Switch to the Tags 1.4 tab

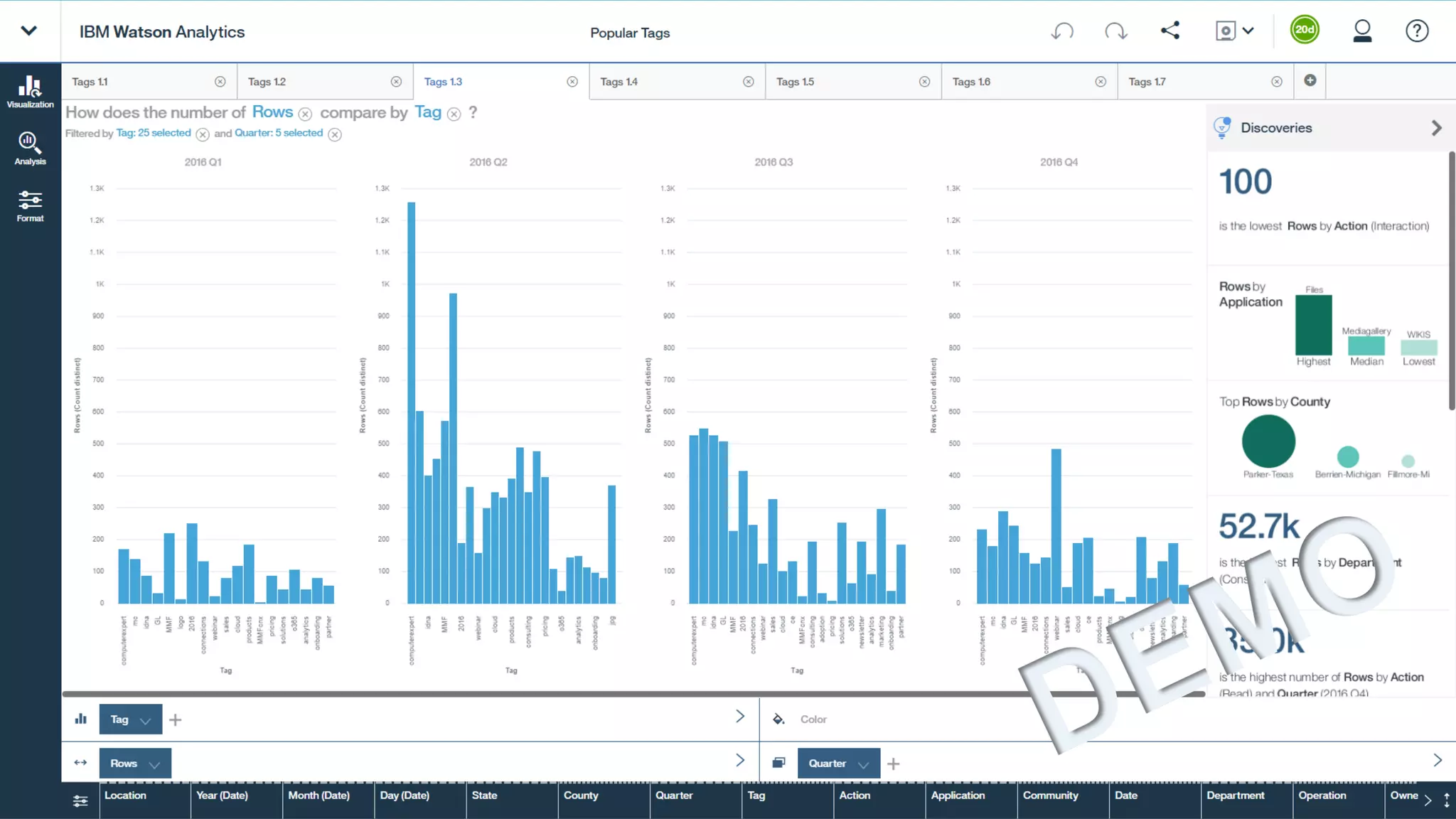[x=619, y=82]
